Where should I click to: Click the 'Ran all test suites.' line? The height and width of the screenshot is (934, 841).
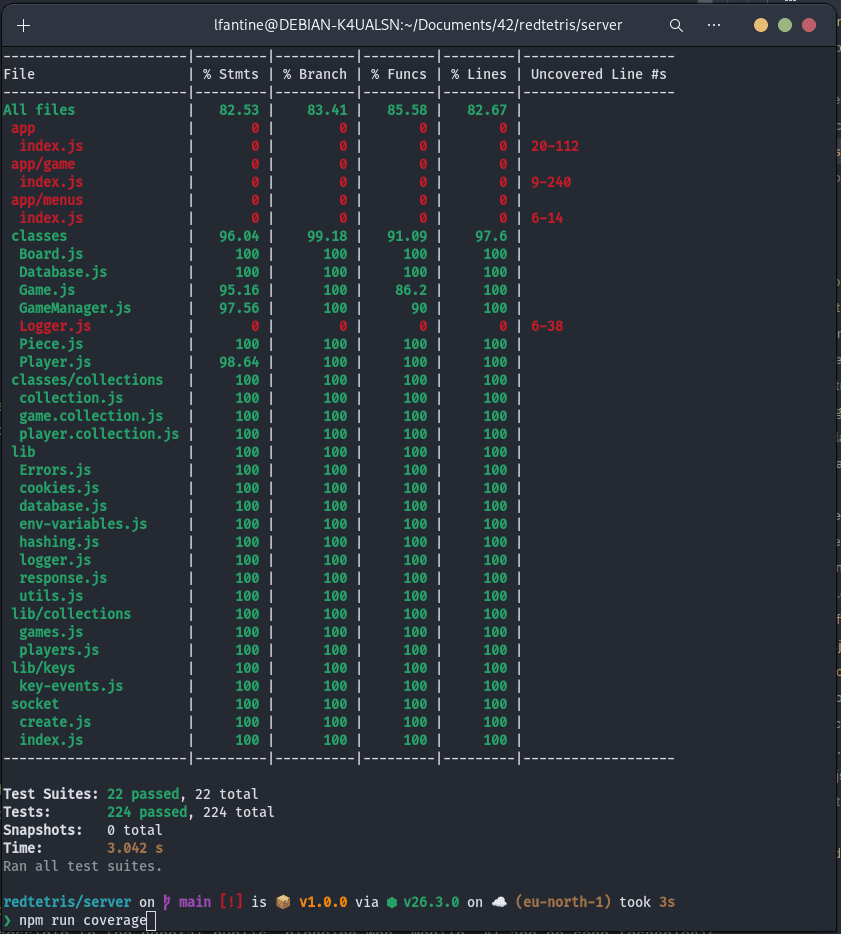coord(83,866)
